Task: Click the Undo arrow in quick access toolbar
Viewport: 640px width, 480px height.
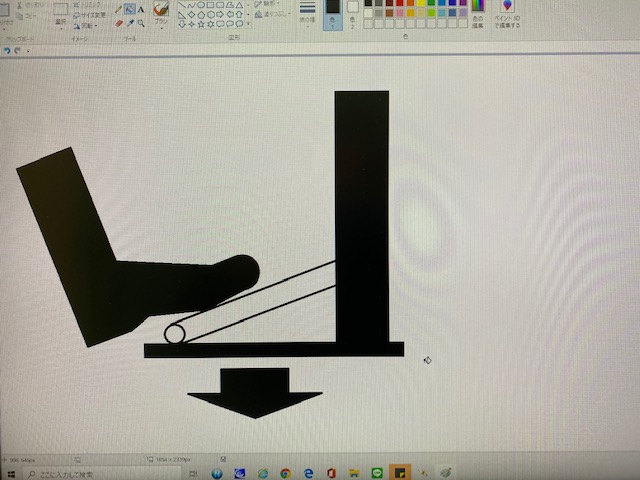Action: pos(8,49)
